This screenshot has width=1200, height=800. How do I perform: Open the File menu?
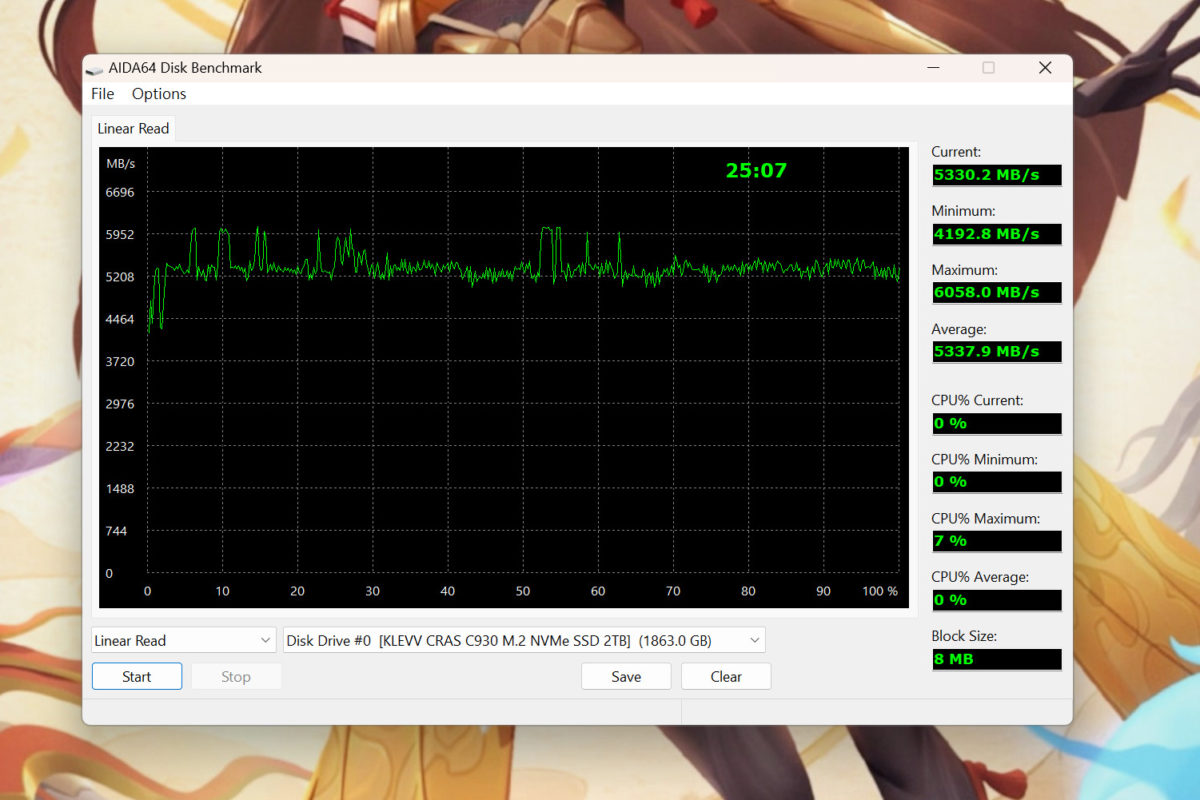tap(102, 94)
